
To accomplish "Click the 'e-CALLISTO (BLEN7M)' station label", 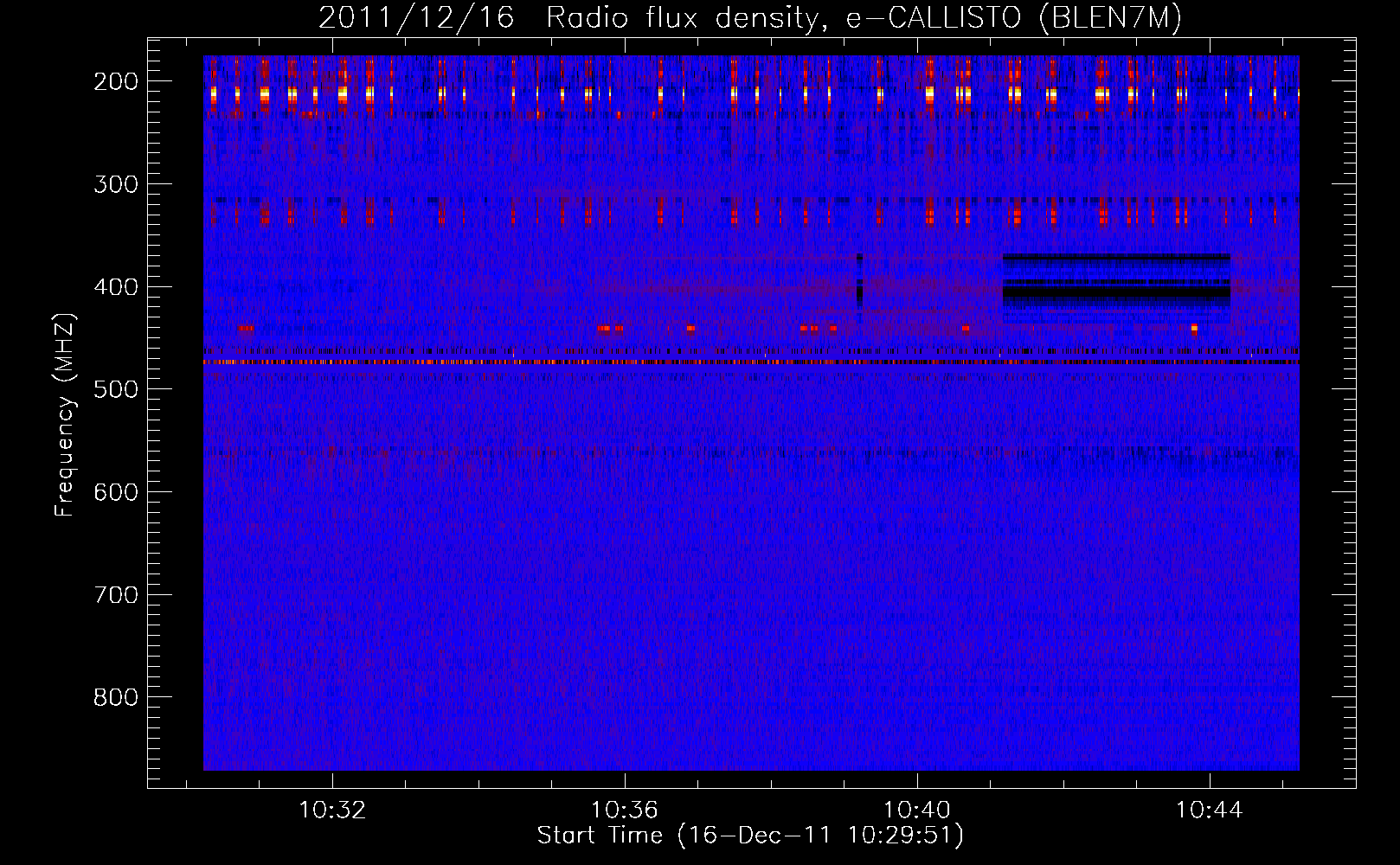I will tap(1013, 18).
